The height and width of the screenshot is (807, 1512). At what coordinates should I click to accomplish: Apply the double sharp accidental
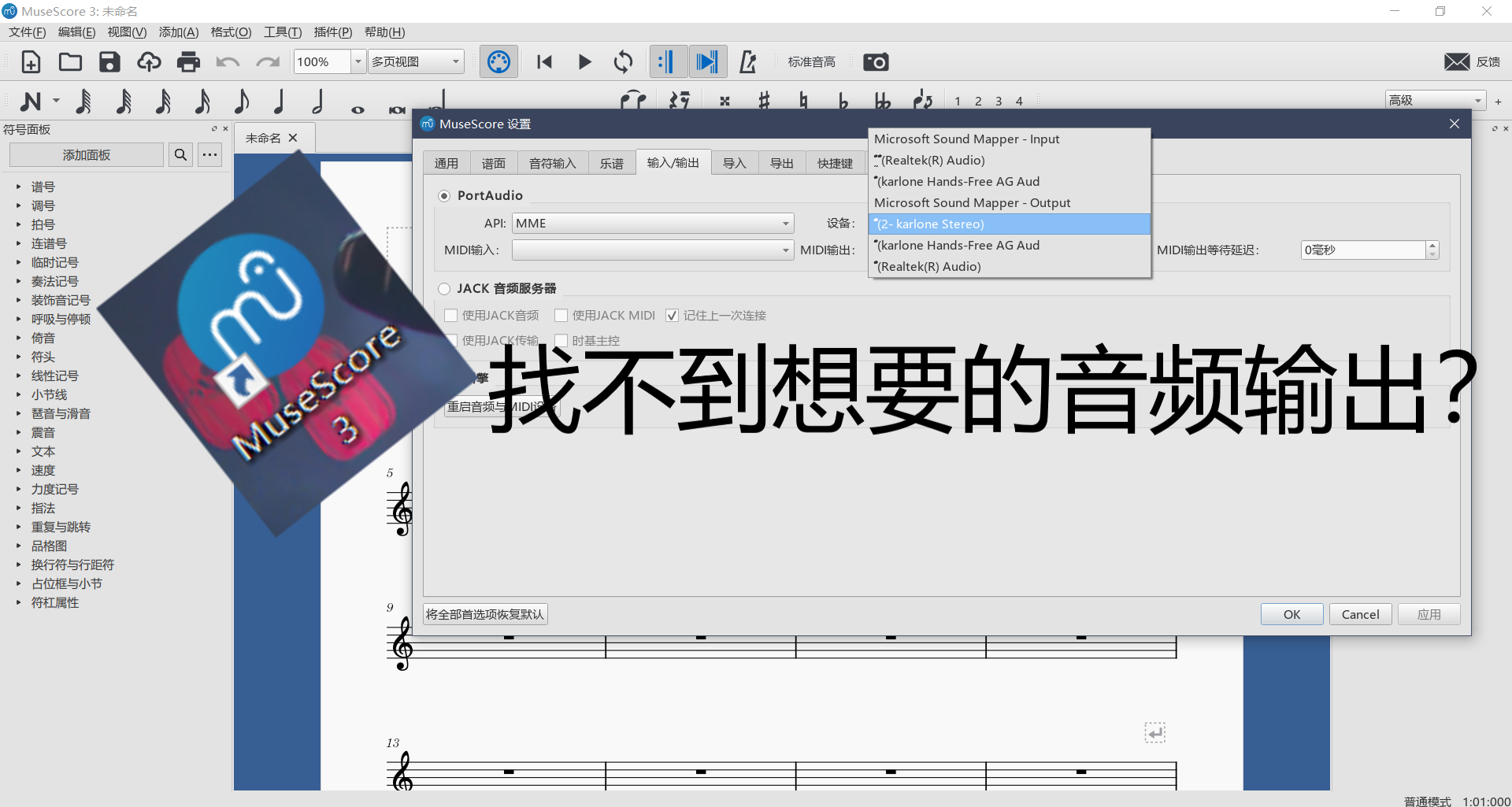(724, 101)
